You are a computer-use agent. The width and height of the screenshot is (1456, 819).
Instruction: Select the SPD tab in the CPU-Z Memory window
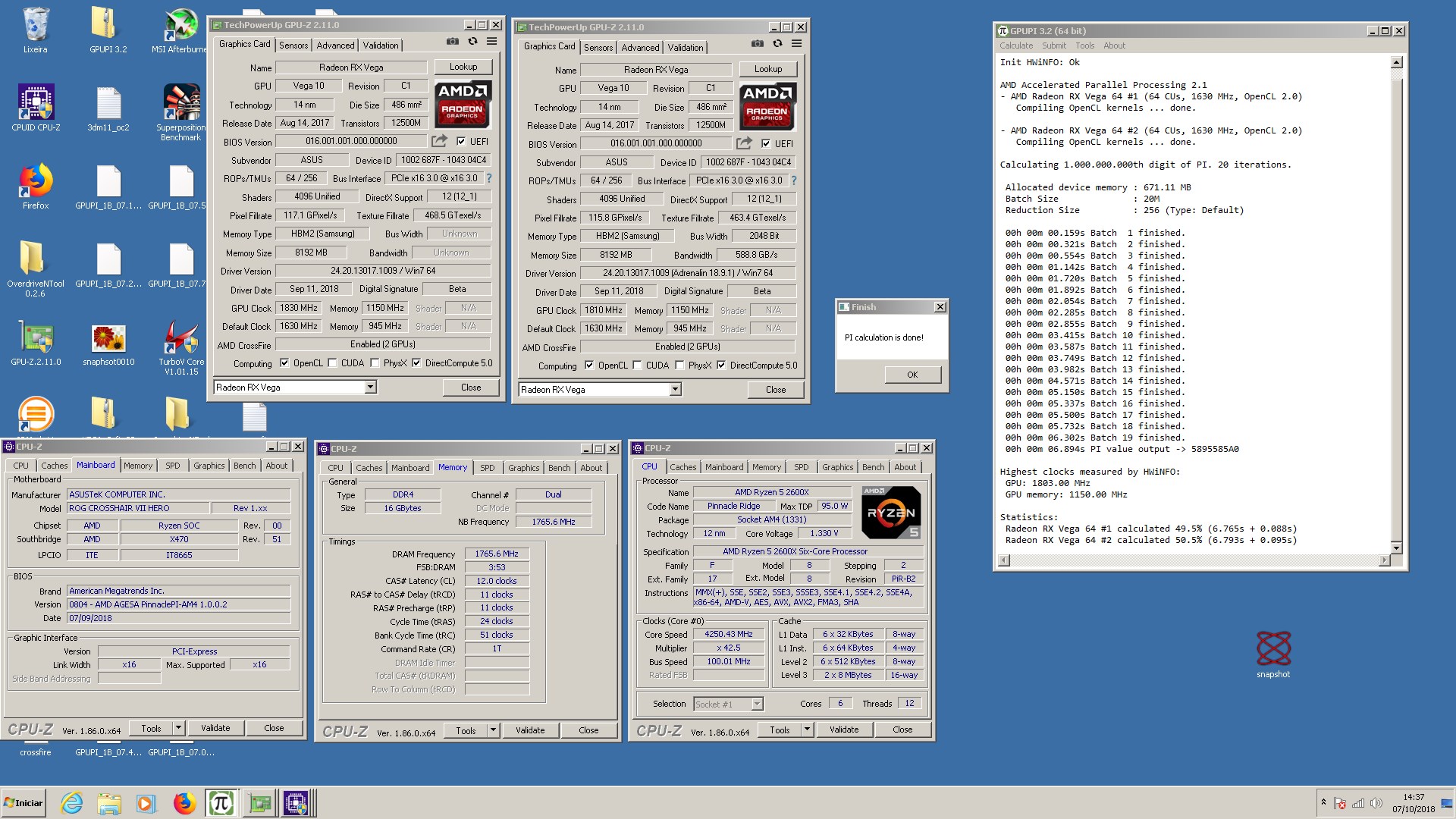tap(488, 468)
